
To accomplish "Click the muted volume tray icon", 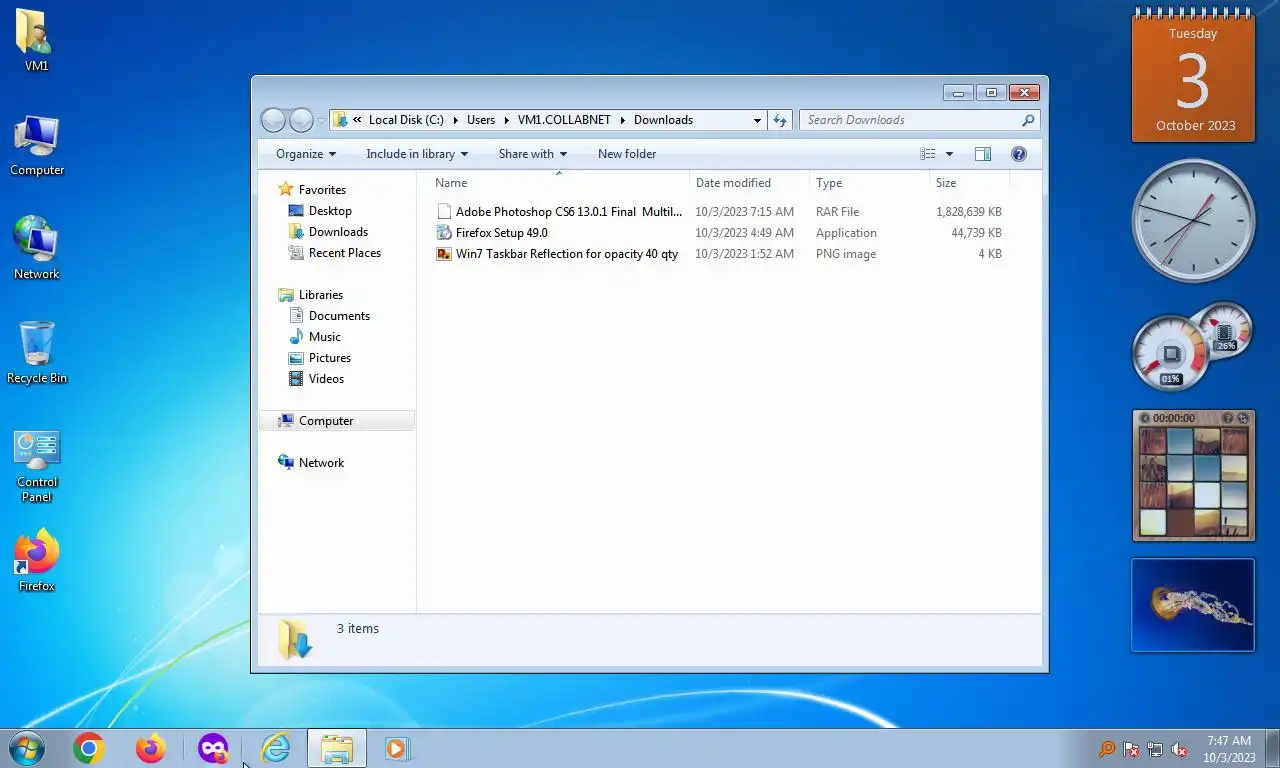I will (x=1180, y=749).
